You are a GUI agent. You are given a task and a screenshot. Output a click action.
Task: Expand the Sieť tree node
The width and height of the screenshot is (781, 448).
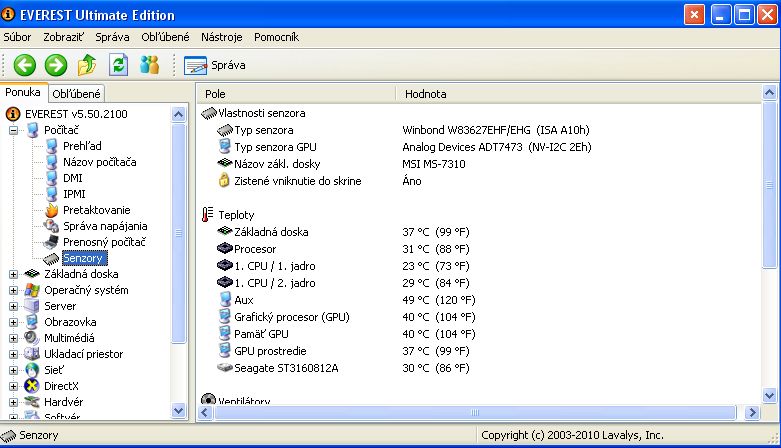[13, 370]
